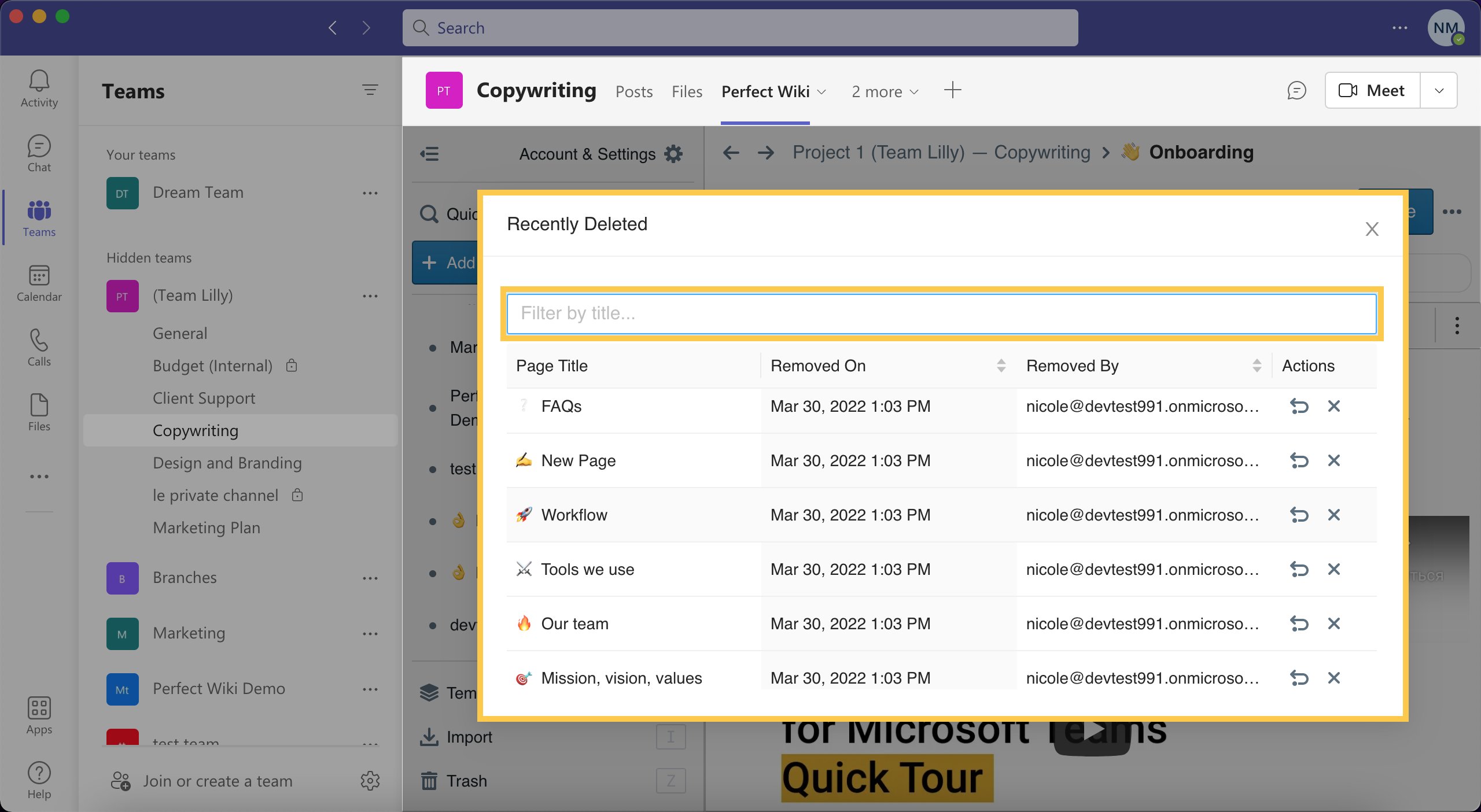The image size is (1481, 812).
Task: Open channel conversation chat icon
Action: coord(1296,91)
